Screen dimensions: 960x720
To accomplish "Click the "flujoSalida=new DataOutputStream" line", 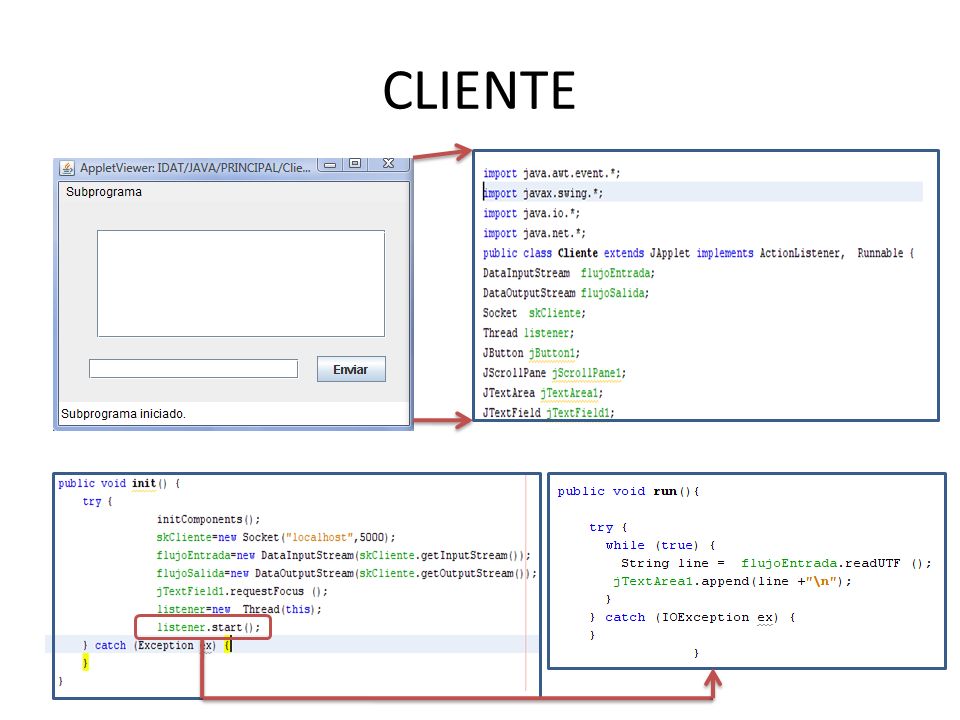I will [x=347, y=573].
